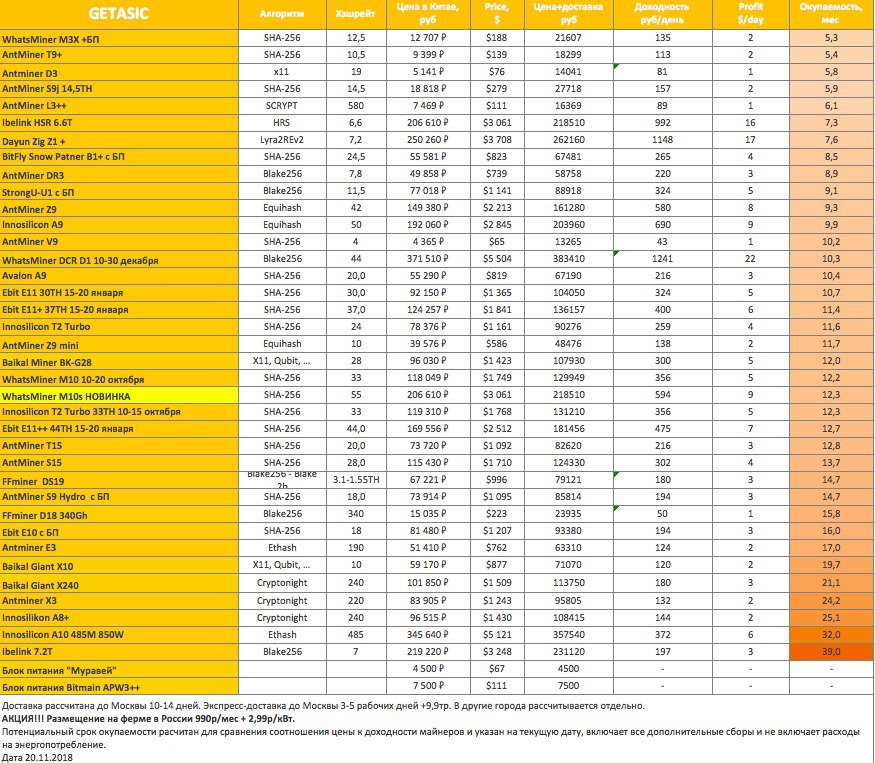Select the AntMiner Z9 mini cell

[119, 344]
